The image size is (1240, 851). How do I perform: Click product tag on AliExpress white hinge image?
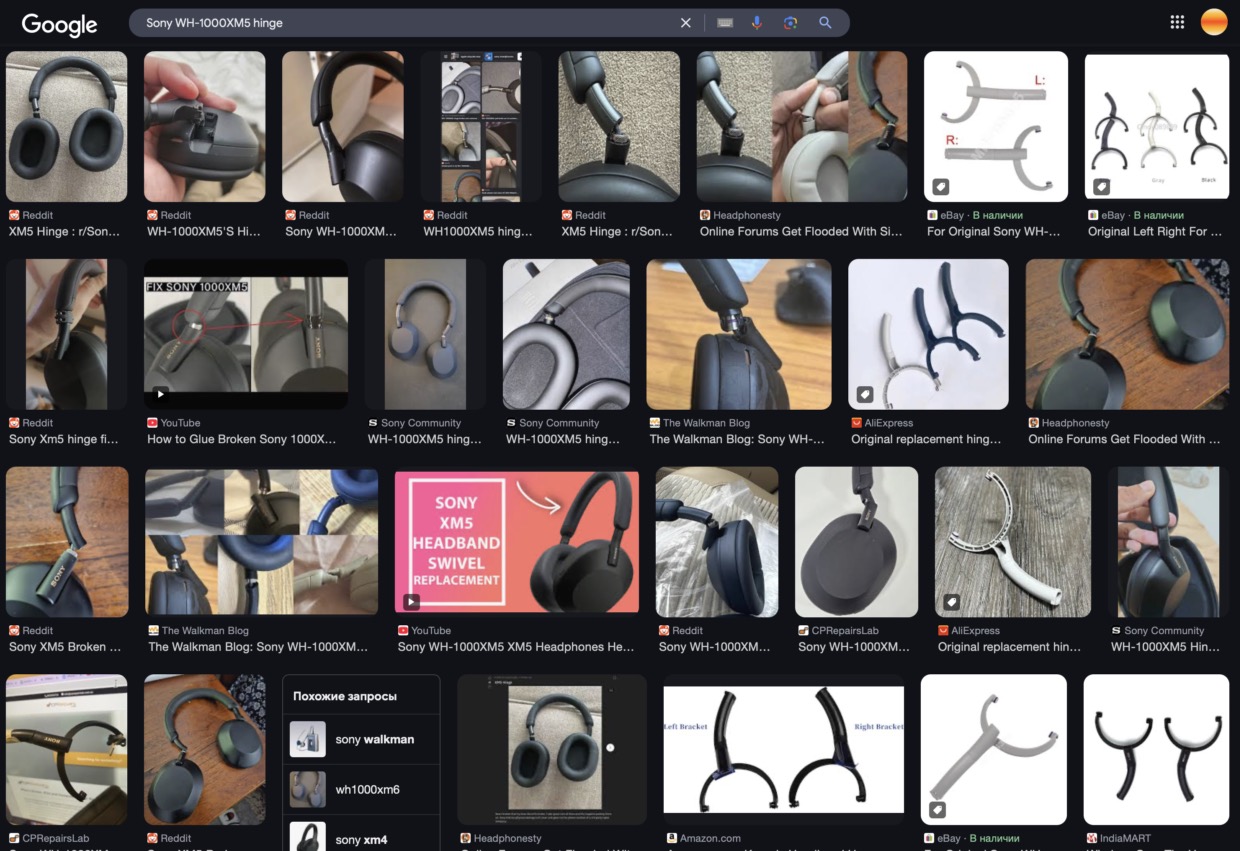point(951,602)
